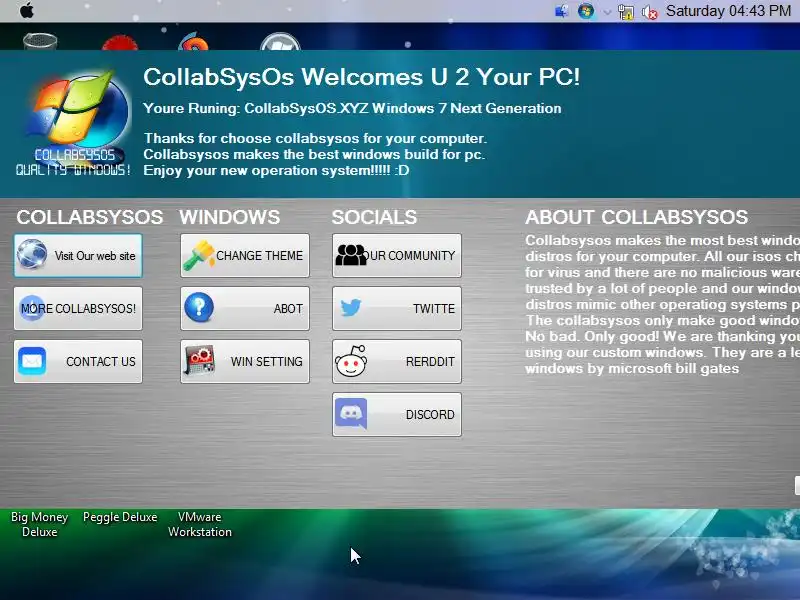Click the SOCIALS section heading
This screenshot has height=600, width=800.
(374, 217)
